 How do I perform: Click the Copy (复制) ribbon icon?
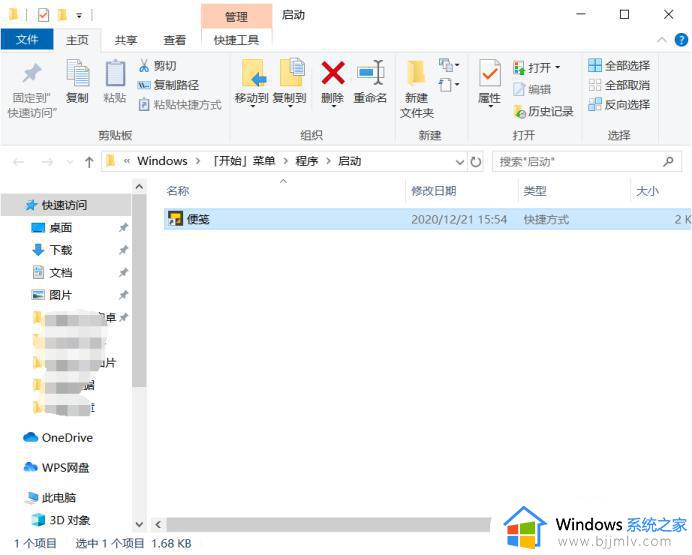tap(78, 73)
